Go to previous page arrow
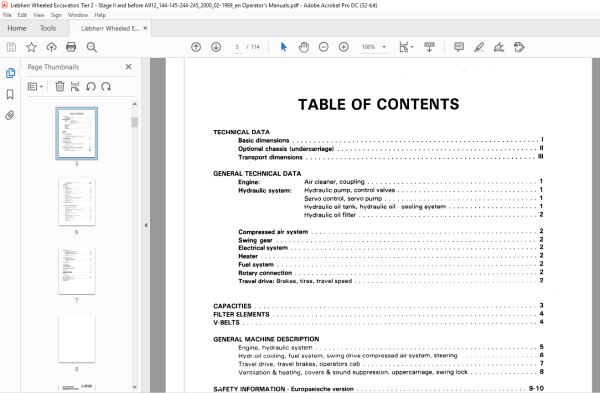 coord(196,47)
